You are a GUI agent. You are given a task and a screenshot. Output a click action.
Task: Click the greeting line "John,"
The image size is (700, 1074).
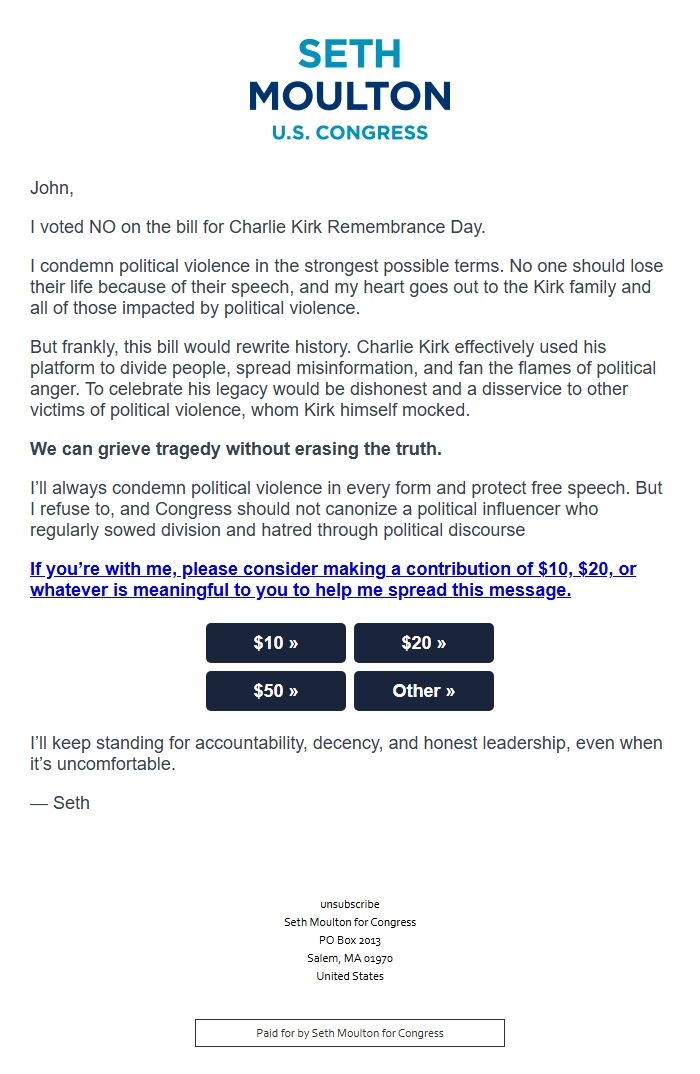coord(52,188)
